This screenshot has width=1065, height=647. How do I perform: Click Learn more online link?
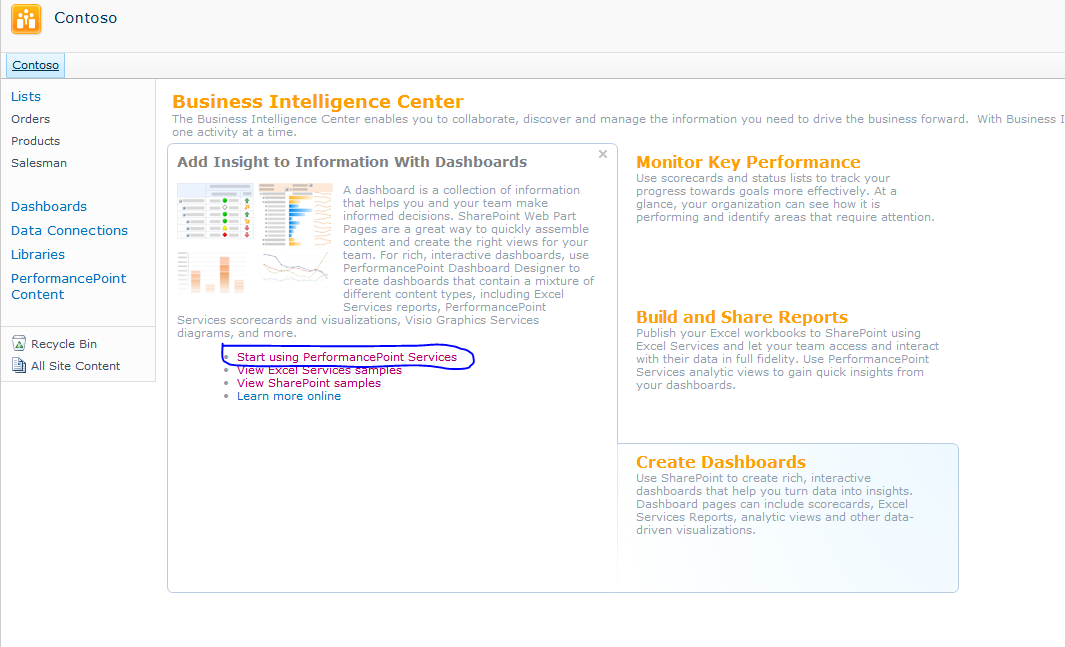pos(289,396)
